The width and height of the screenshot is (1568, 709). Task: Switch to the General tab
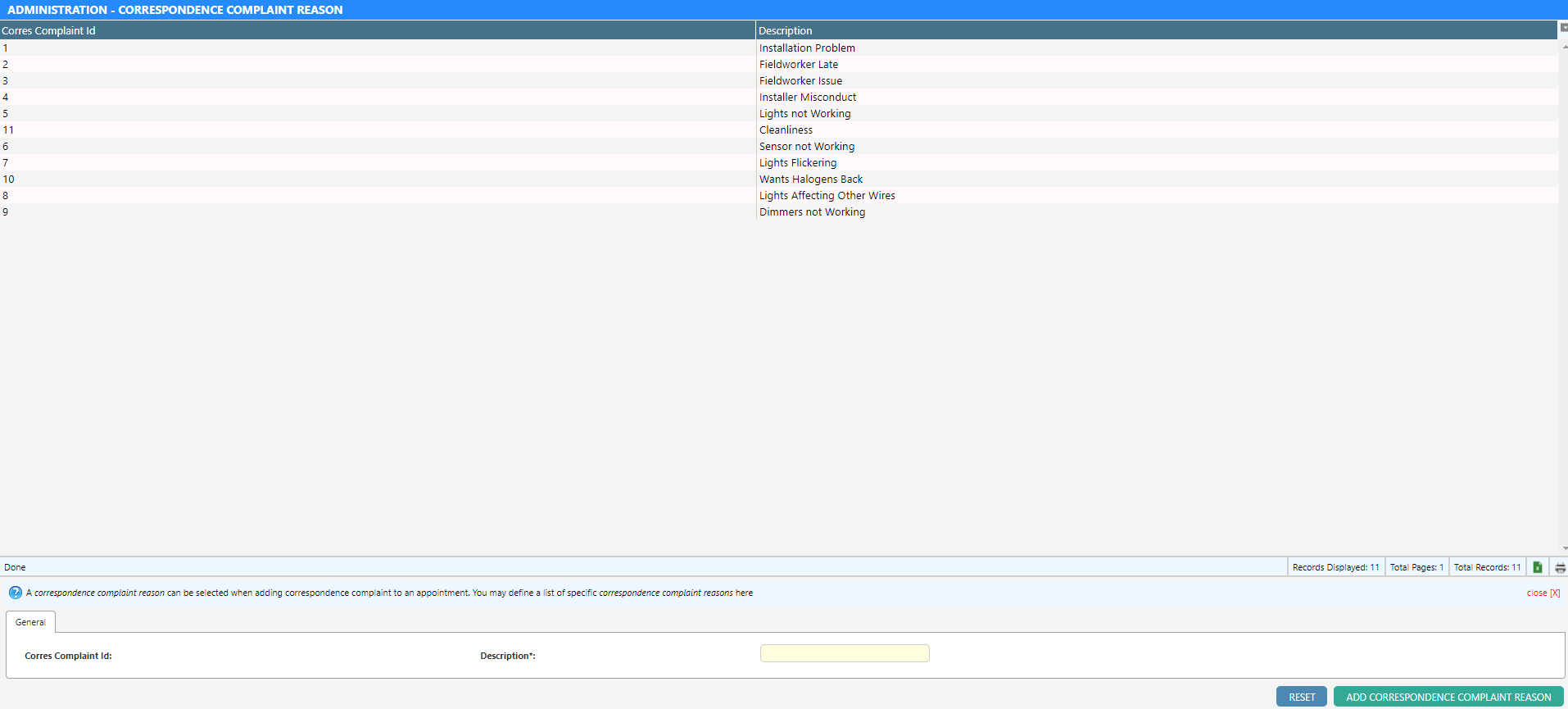pyautogui.click(x=30, y=622)
